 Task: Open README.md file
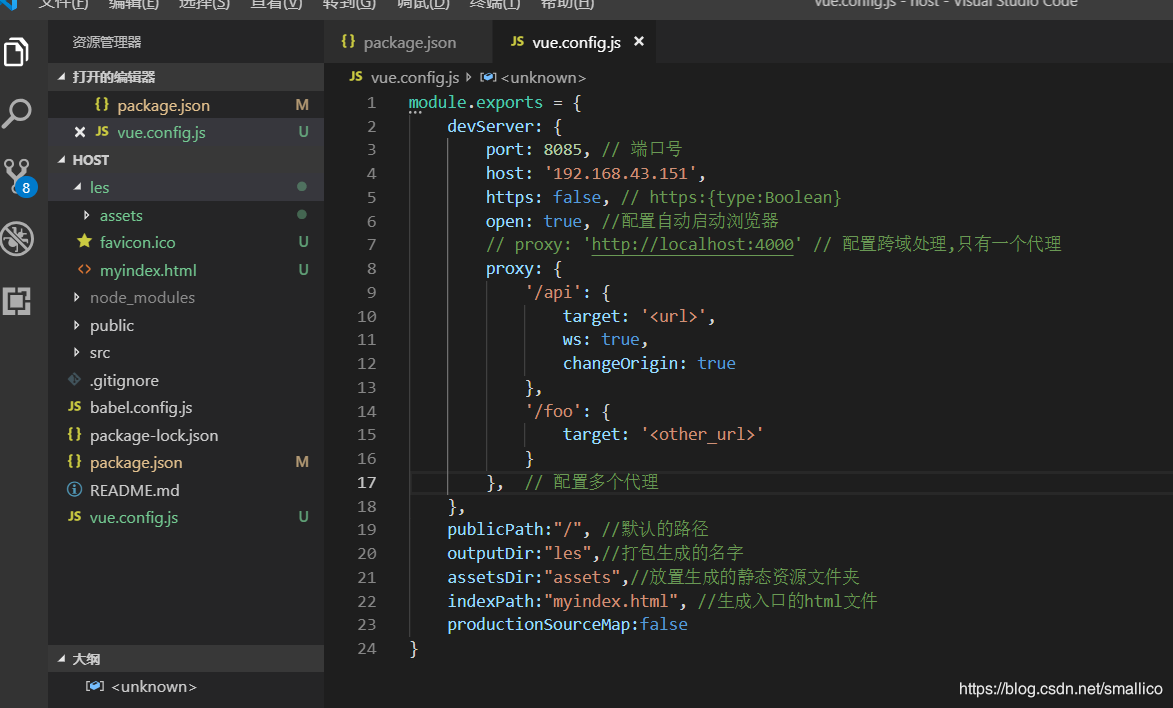coord(186,490)
